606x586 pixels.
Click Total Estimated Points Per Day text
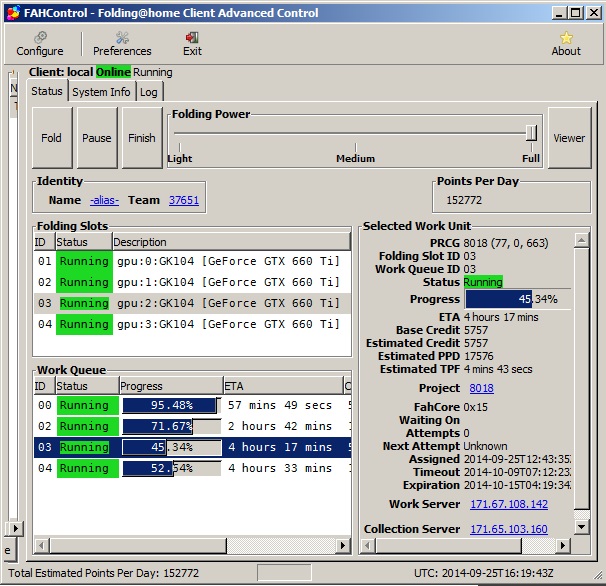[103, 573]
